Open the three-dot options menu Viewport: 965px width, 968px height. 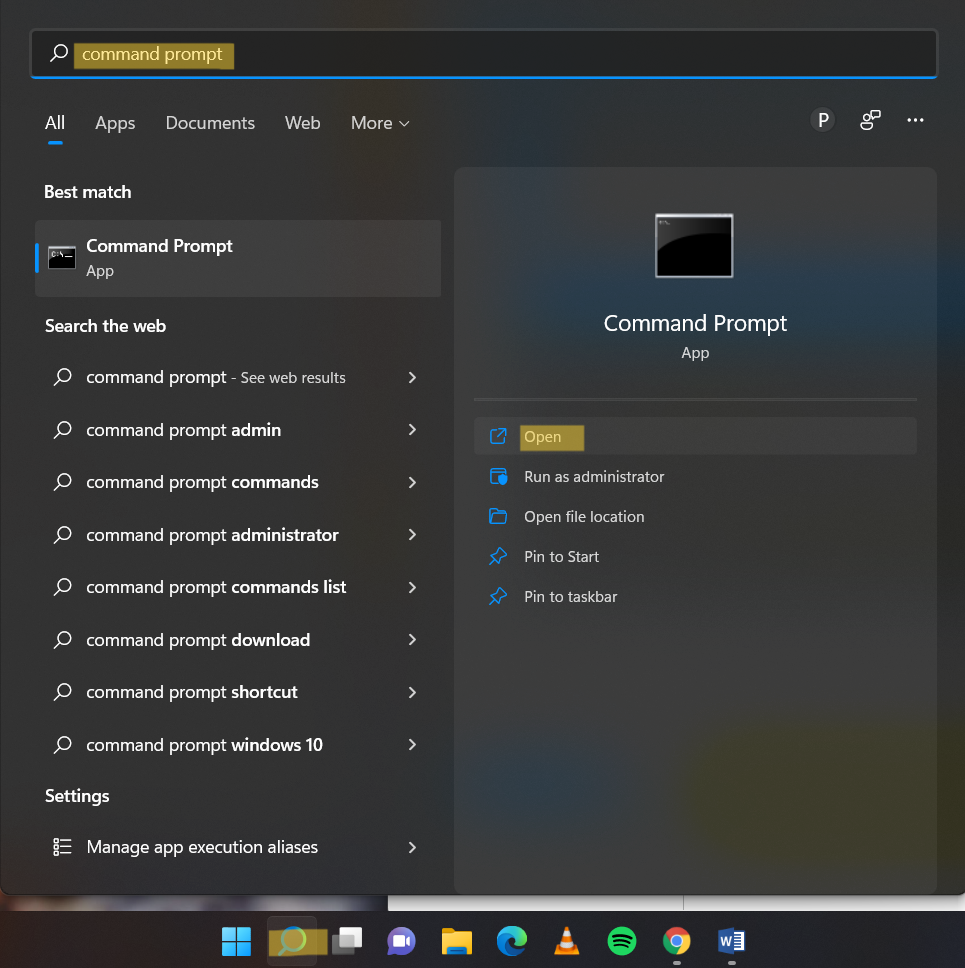(x=915, y=120)
